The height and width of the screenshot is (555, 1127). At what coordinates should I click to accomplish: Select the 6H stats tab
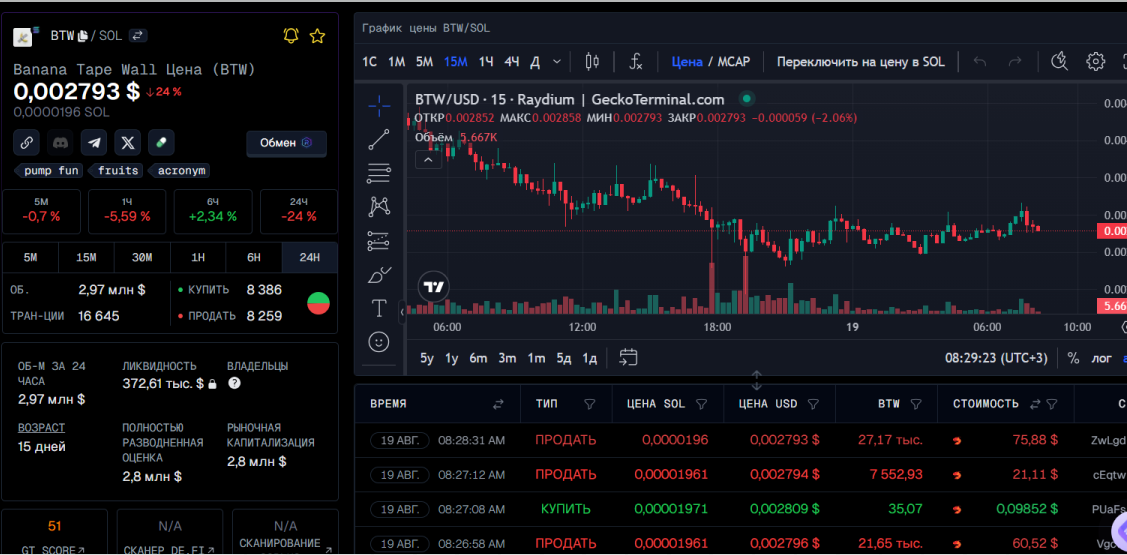(254, 257)
